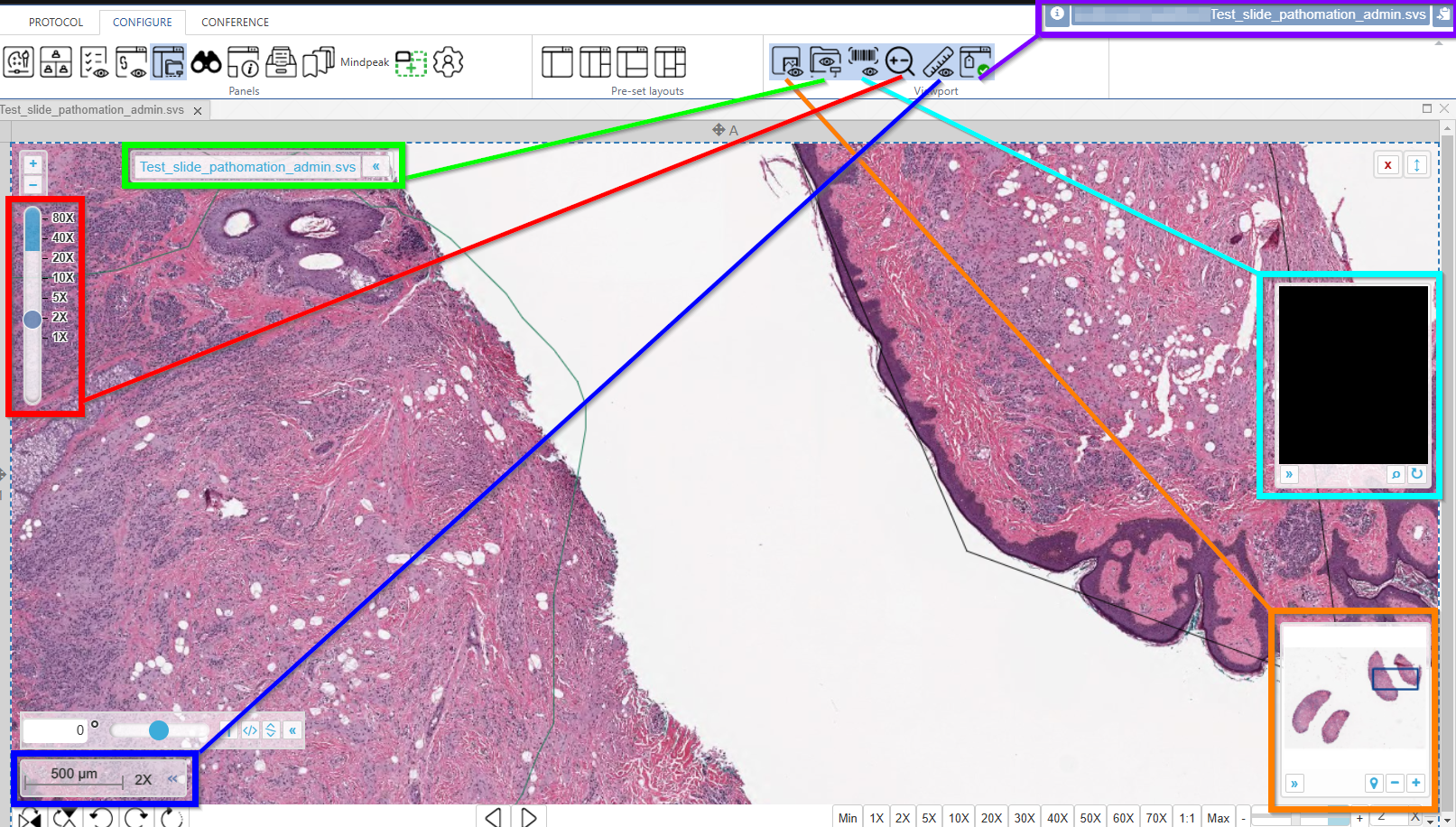Viewport: 1456px width, 827px height.
Task: Click the rotation angle slider handle
Action: point(159,730)
